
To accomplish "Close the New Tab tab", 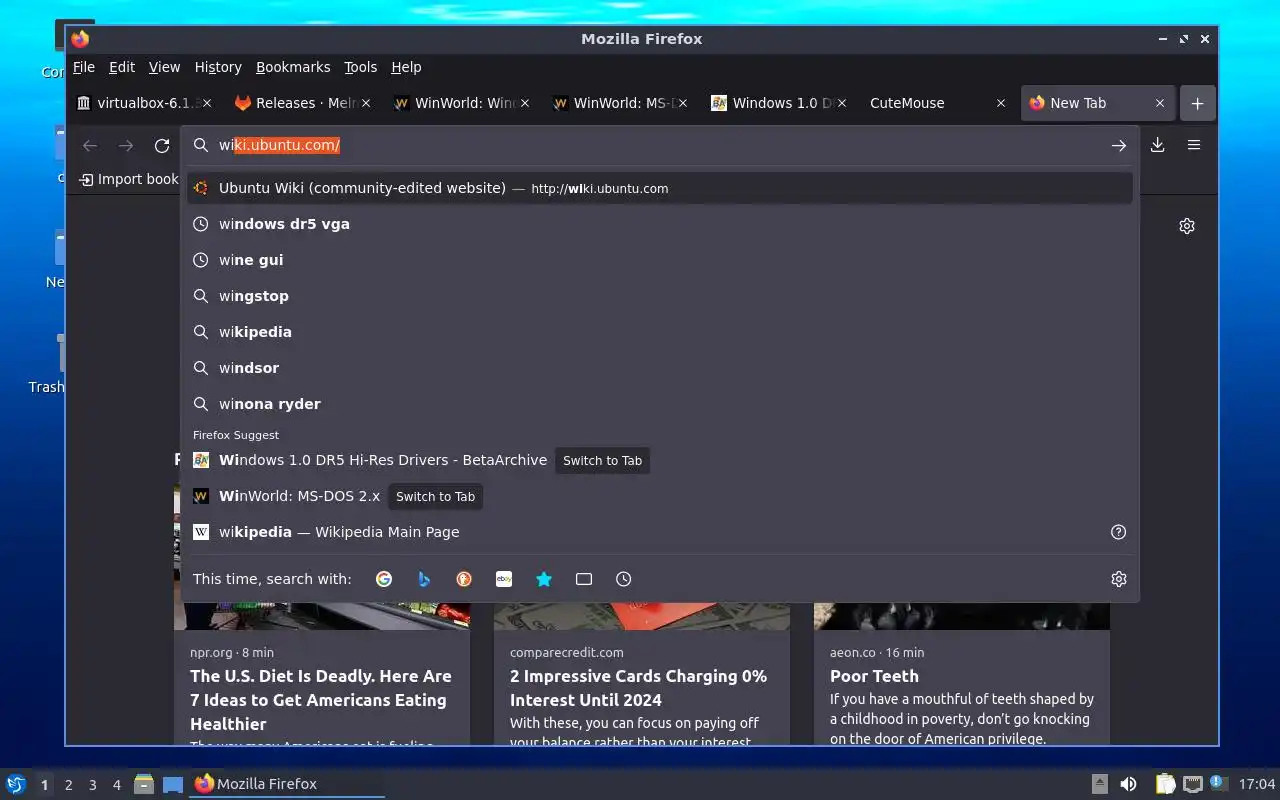I will 1160,103.
